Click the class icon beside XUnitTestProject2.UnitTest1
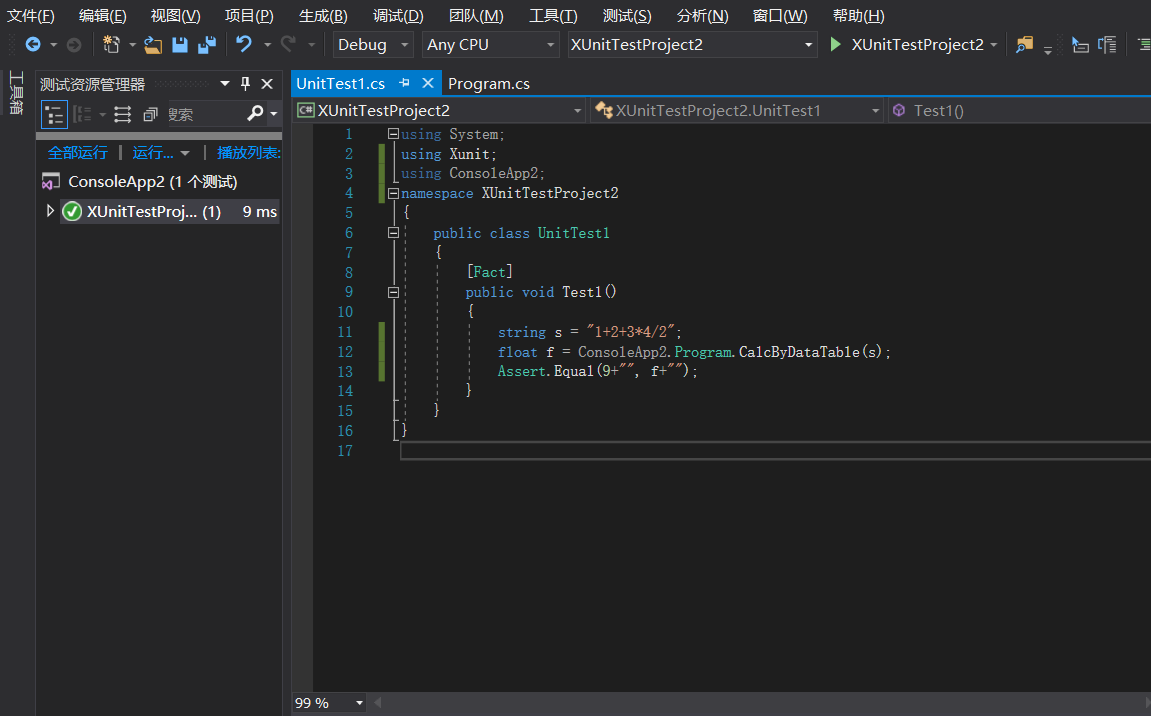Screen dimensions: 1151x716 (603, 110)
